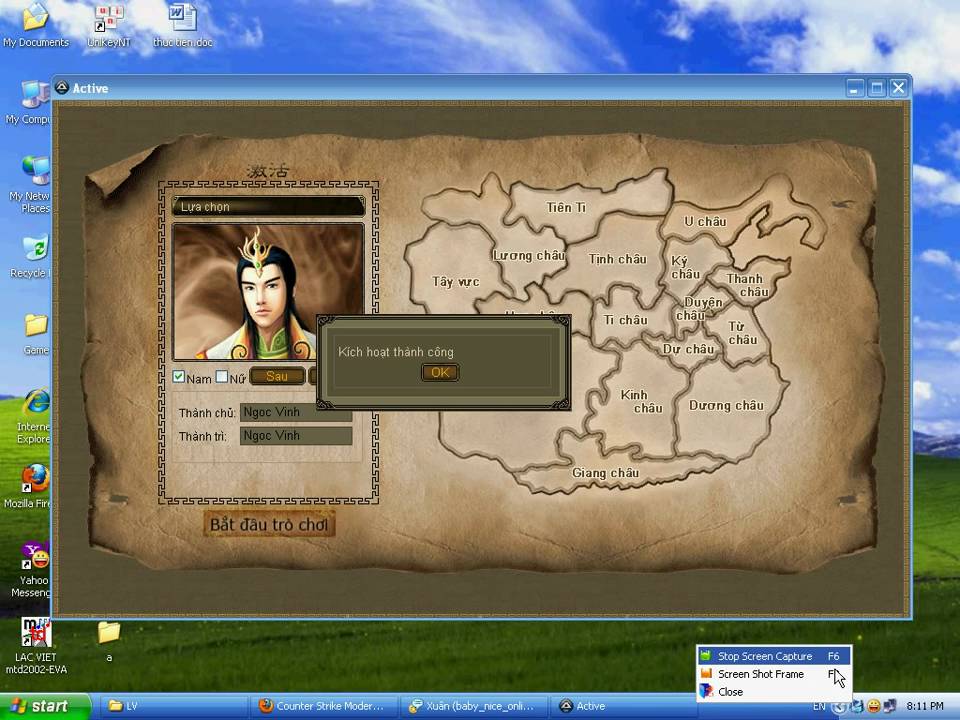Select Ký châu region on the map
Image resolution: width=960 pixels, height=720 pixels.
[x=684, y=268]
